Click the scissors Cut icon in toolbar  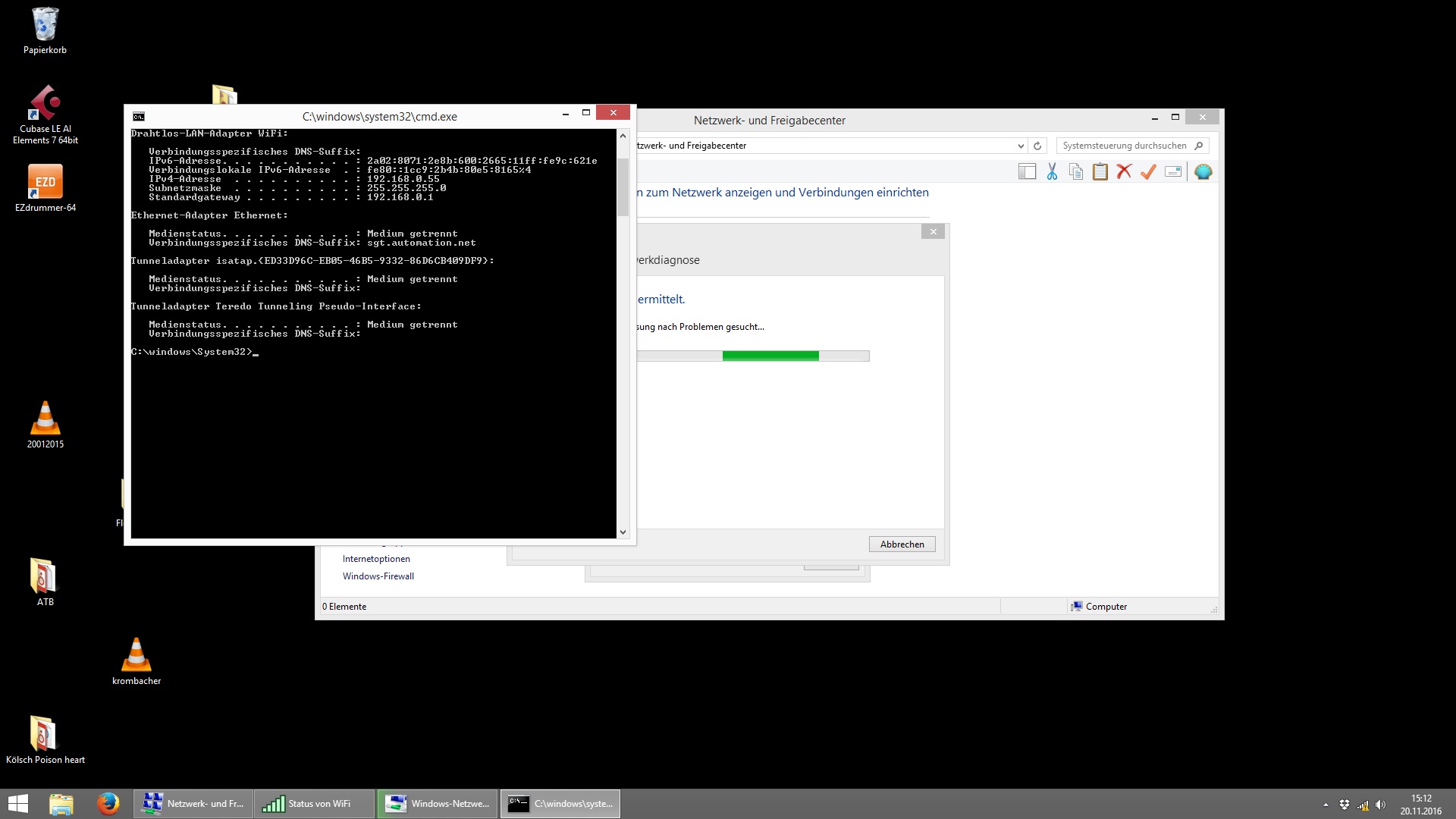pyautogui.click(x=1052, y=172)
